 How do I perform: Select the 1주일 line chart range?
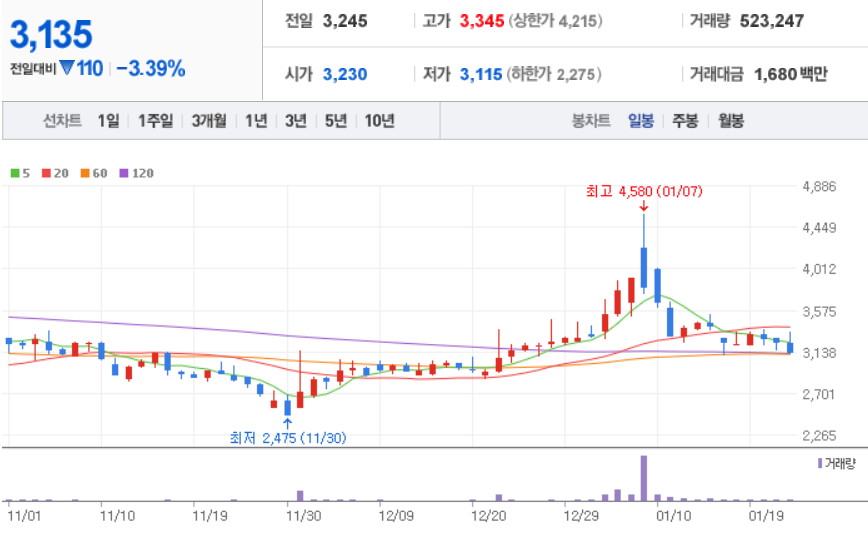pyautogui.click(x=156, y=120)
